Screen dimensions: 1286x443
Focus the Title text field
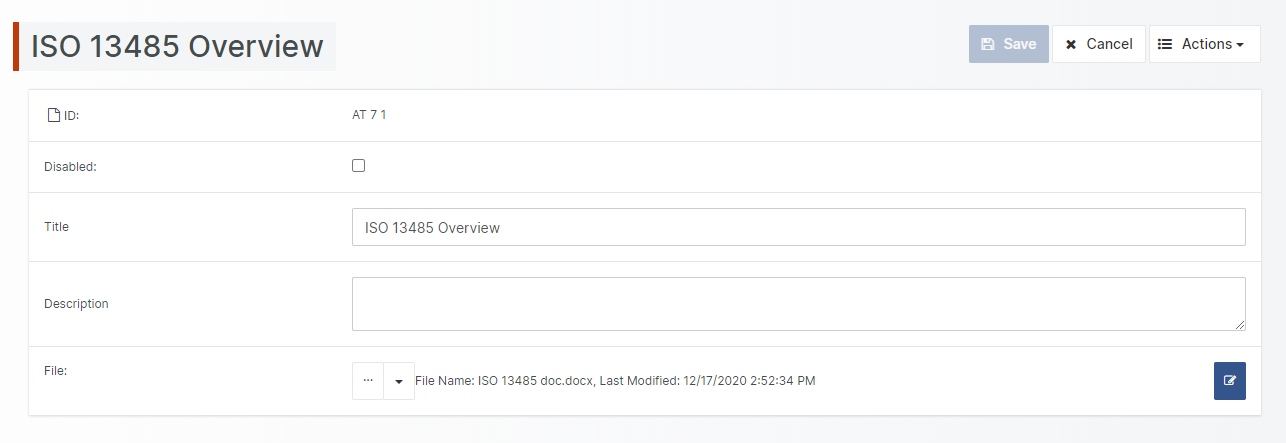(x=798, y=227)
